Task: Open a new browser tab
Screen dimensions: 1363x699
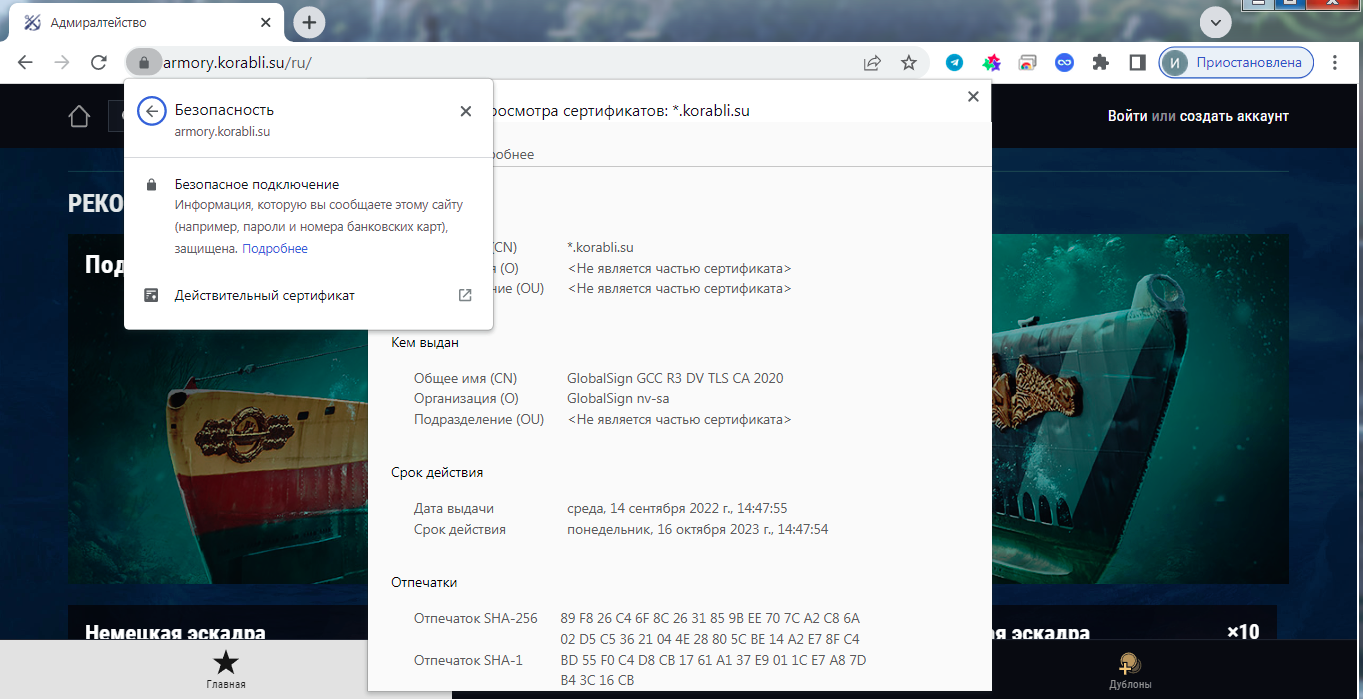Action: [x=310, y=22]
